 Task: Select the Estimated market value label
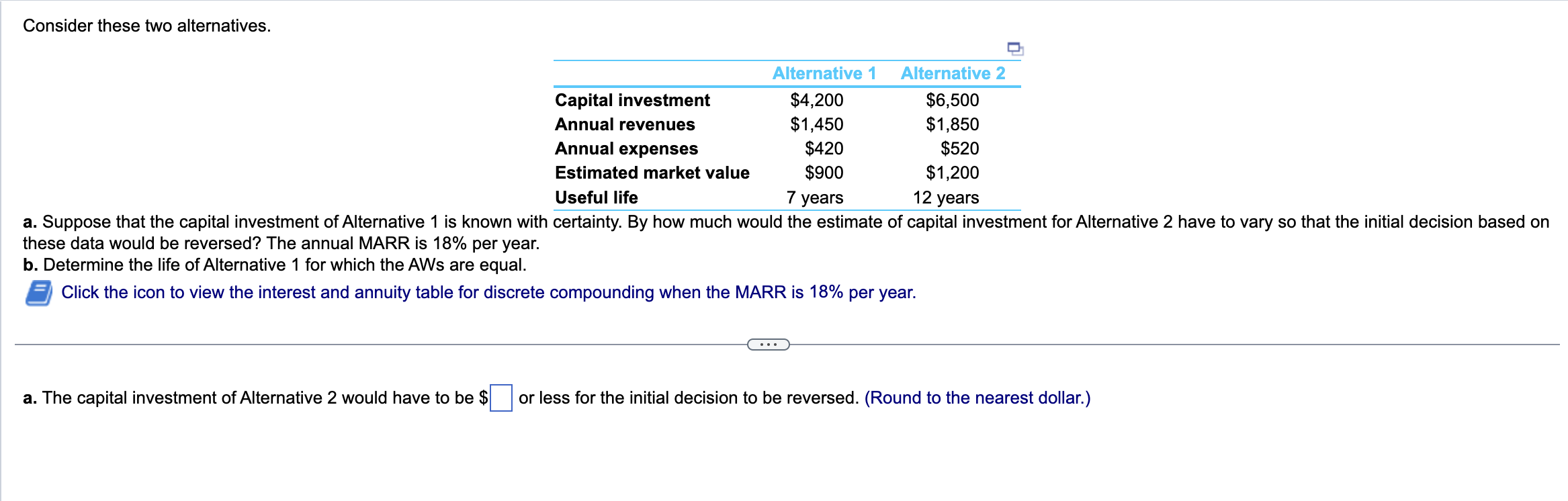click(x=652, y=173)
